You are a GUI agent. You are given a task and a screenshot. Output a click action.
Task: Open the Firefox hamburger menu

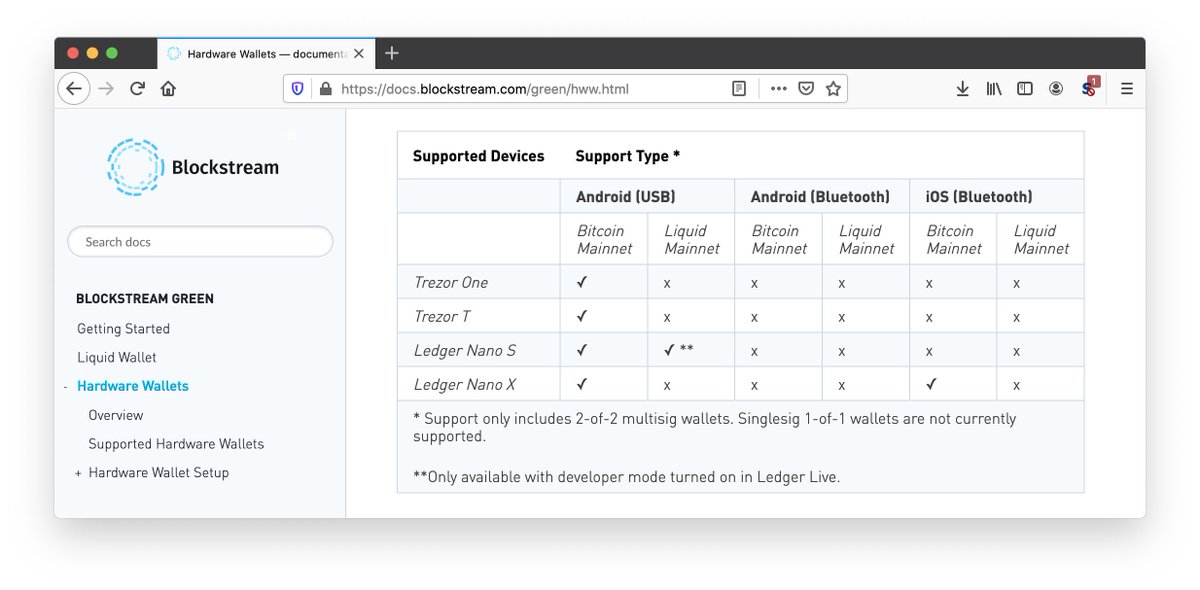click(1127, 89)
